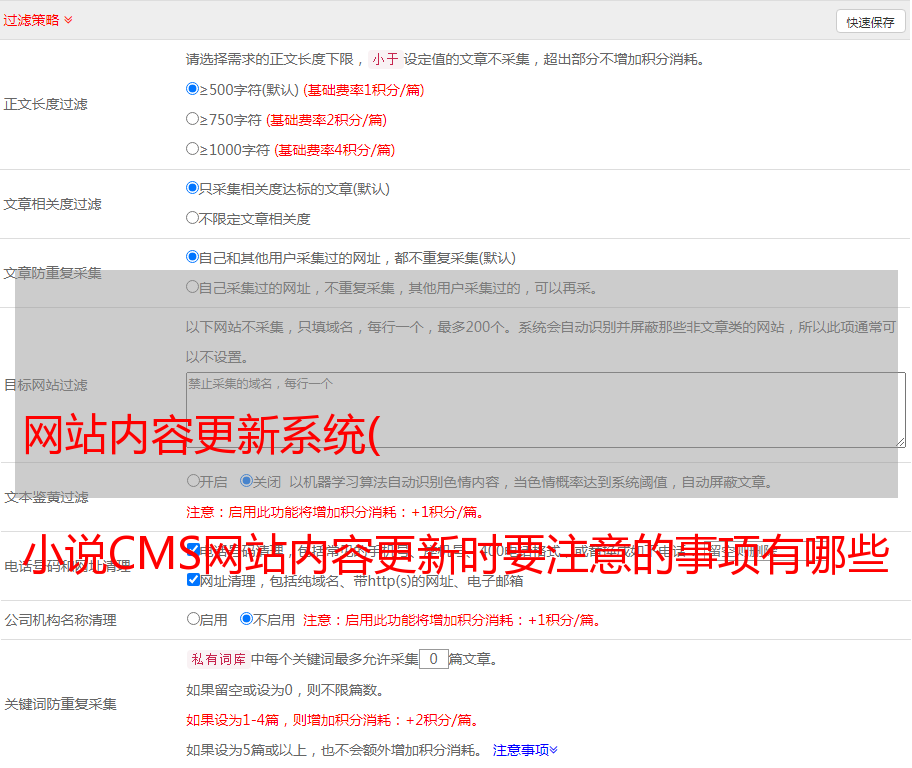Select 不启用 for 公司机构名称清理
The width and height of the screenshot is (912, 768).
tap(247, 618)
